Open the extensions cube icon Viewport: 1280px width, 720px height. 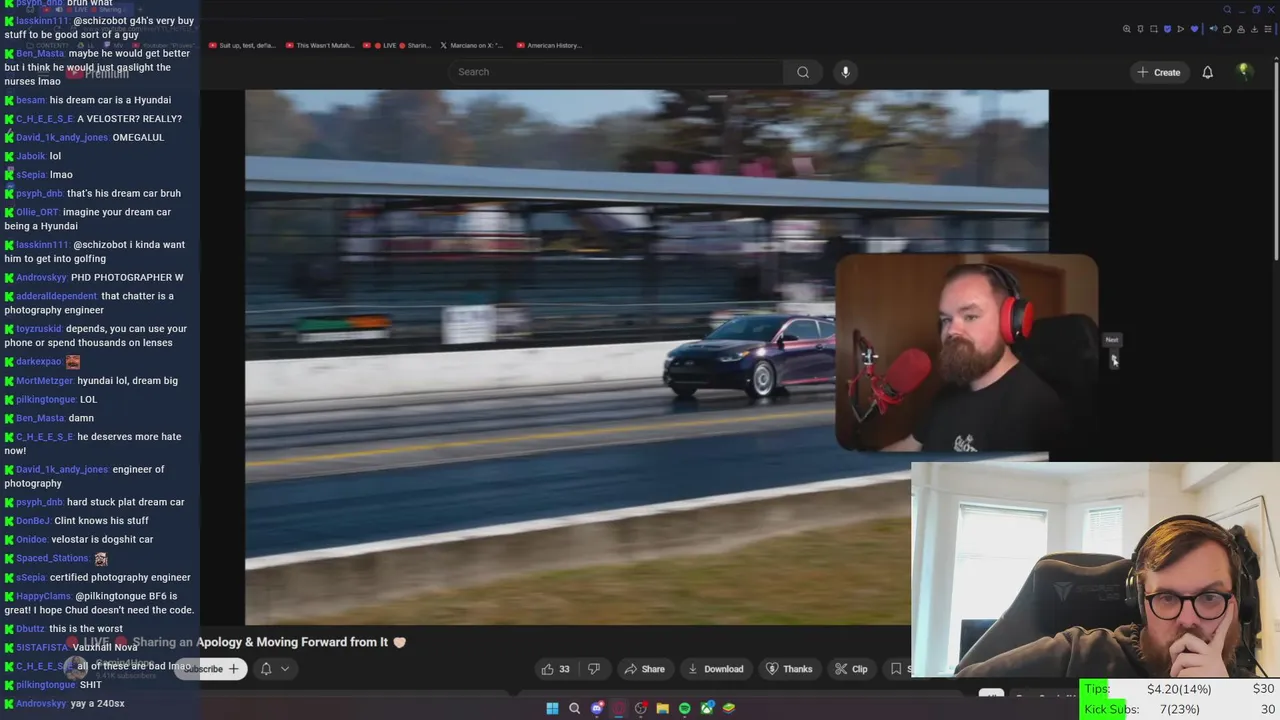[x=1227, y=29]
